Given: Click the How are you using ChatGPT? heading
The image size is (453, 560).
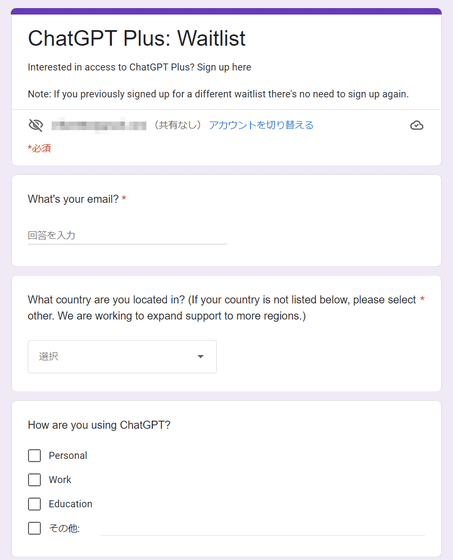Looking at the screenshot, I should pyautogui.click(x=99, y=425).
